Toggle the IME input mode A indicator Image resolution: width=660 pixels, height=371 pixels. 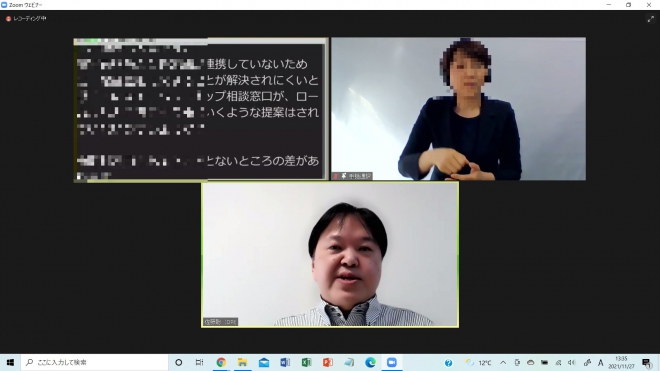[x=601, y=363]
